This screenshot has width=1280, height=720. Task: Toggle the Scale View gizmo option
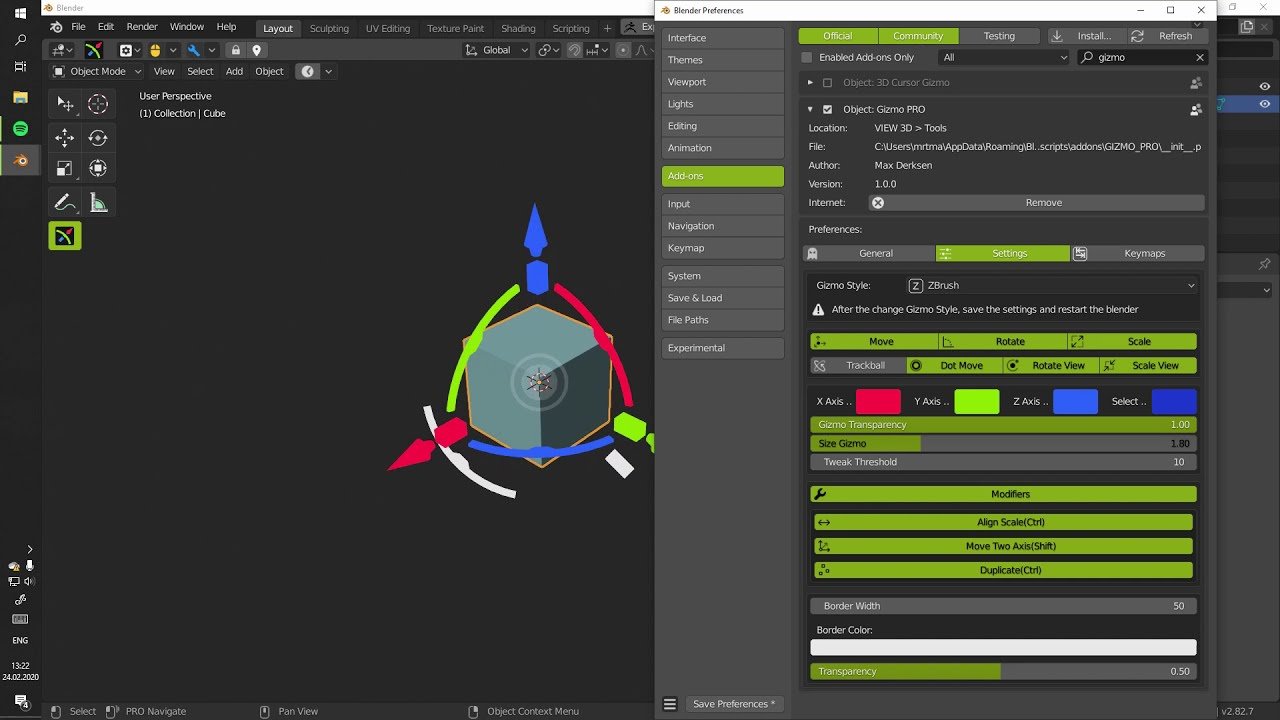click(x=1148, y=366)
